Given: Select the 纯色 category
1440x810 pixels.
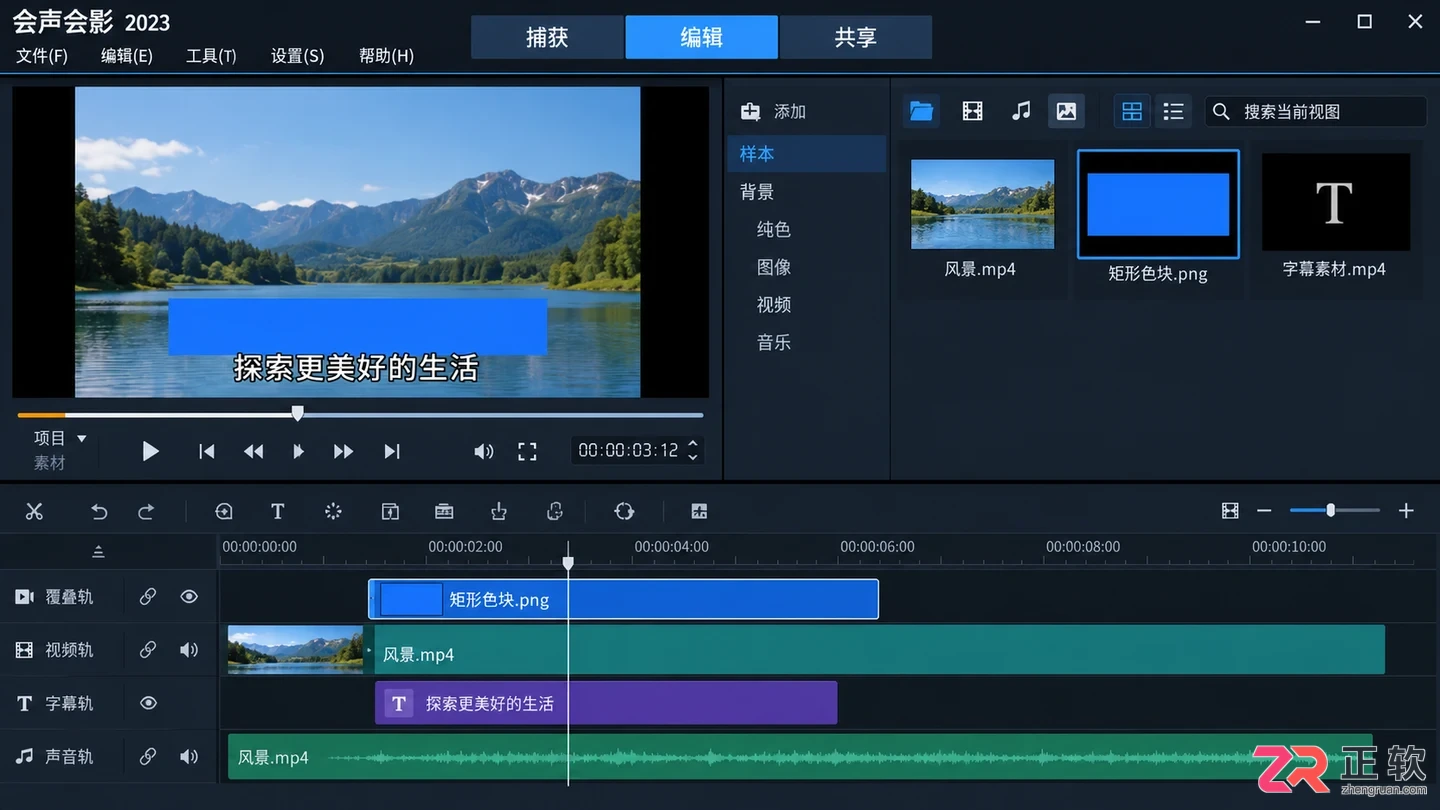Looking at the screenshot, I should click(774, 230).
